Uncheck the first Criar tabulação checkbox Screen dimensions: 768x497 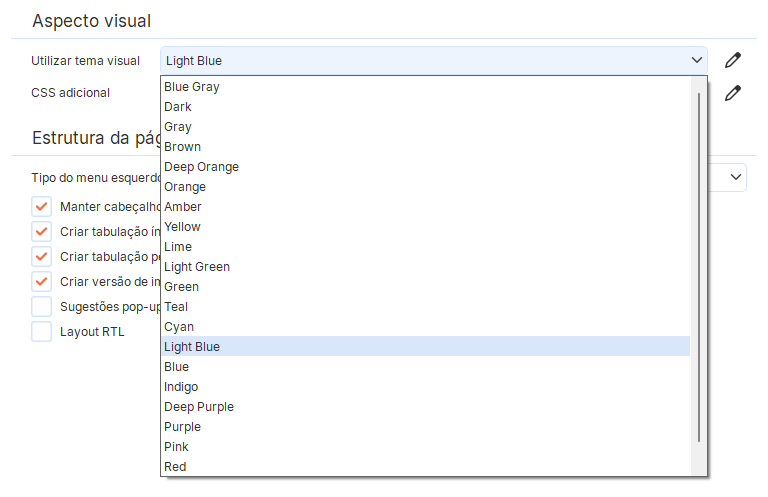pyautogui.click(x=41, y=231)
